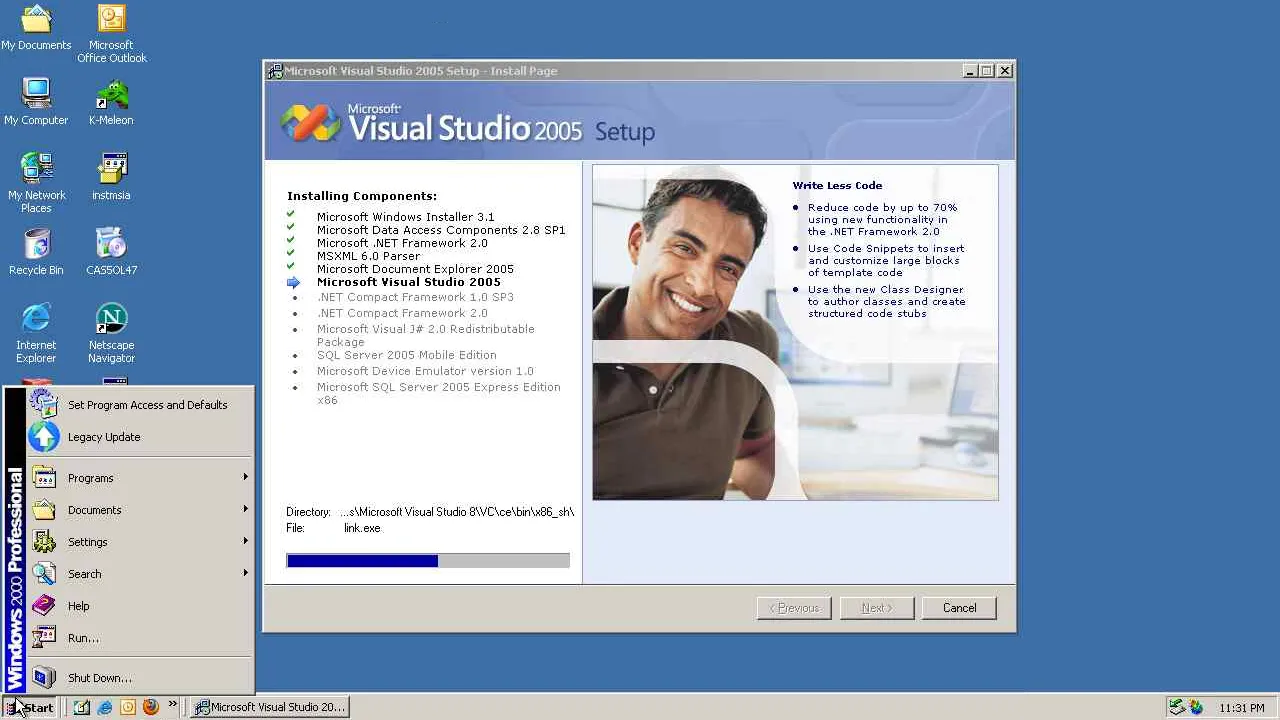This screenshot has width=1280, height=720.
Task: Open Set Program Access and Defaults
Action: (x=140, y=404)
